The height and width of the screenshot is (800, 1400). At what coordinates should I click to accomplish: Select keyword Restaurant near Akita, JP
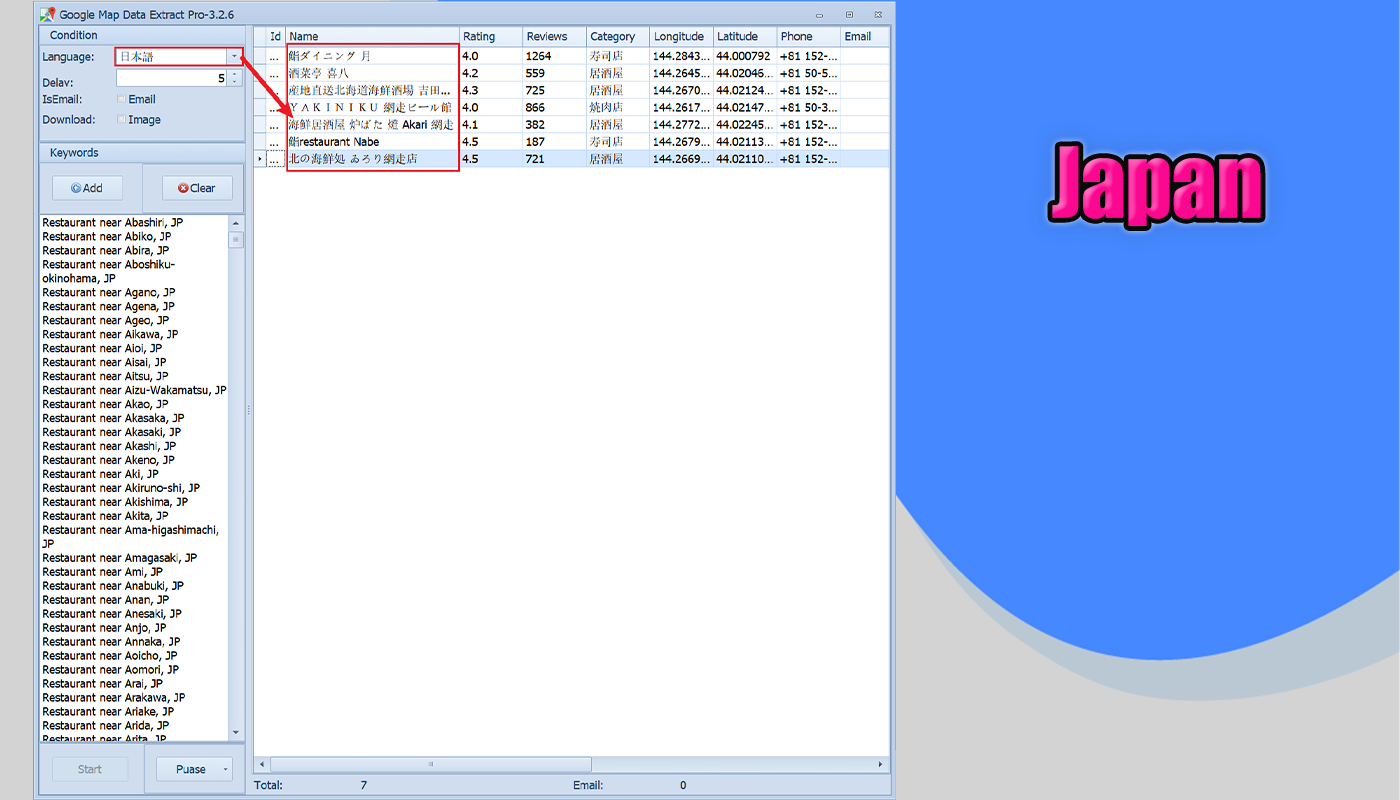[105, 516]
